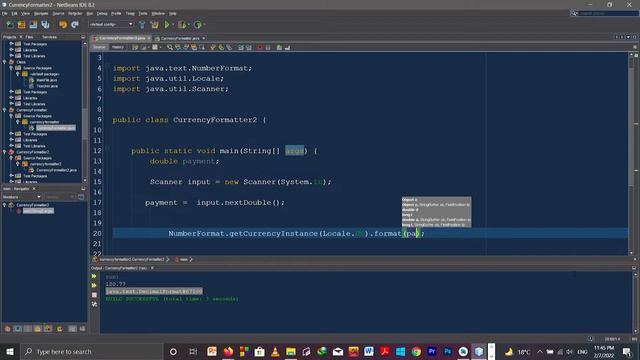
Task: Click the Save All toolbar icon
Action: (45, 25)
